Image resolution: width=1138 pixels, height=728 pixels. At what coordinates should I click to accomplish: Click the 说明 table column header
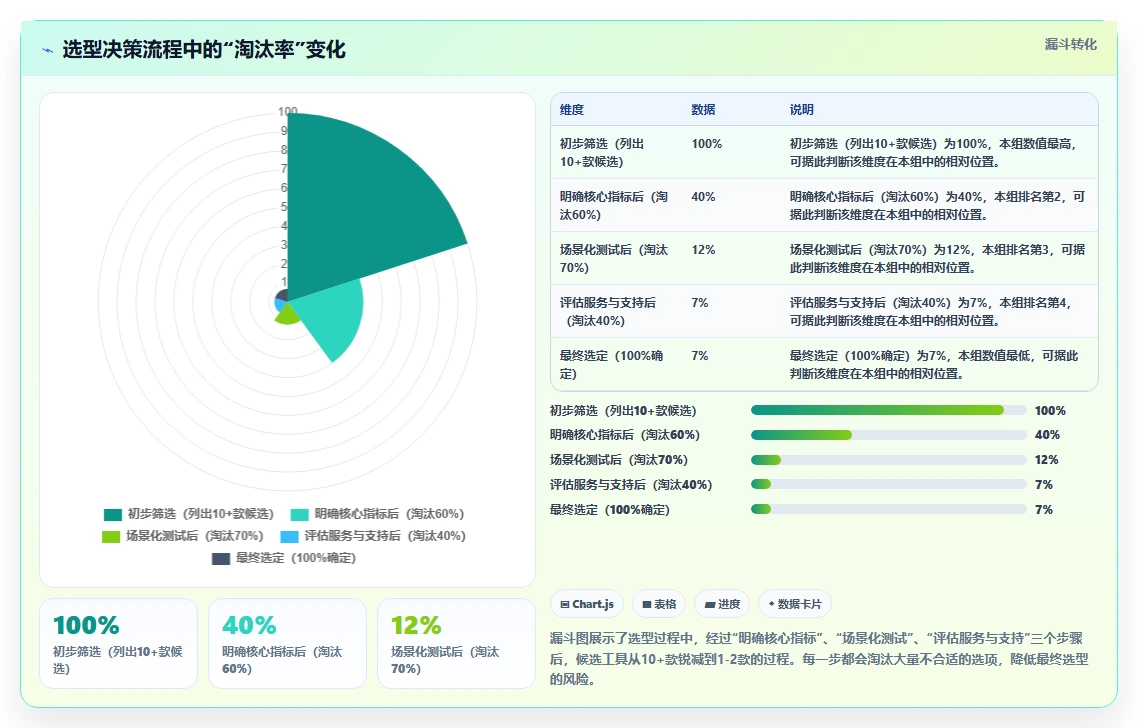pos(802,110)
